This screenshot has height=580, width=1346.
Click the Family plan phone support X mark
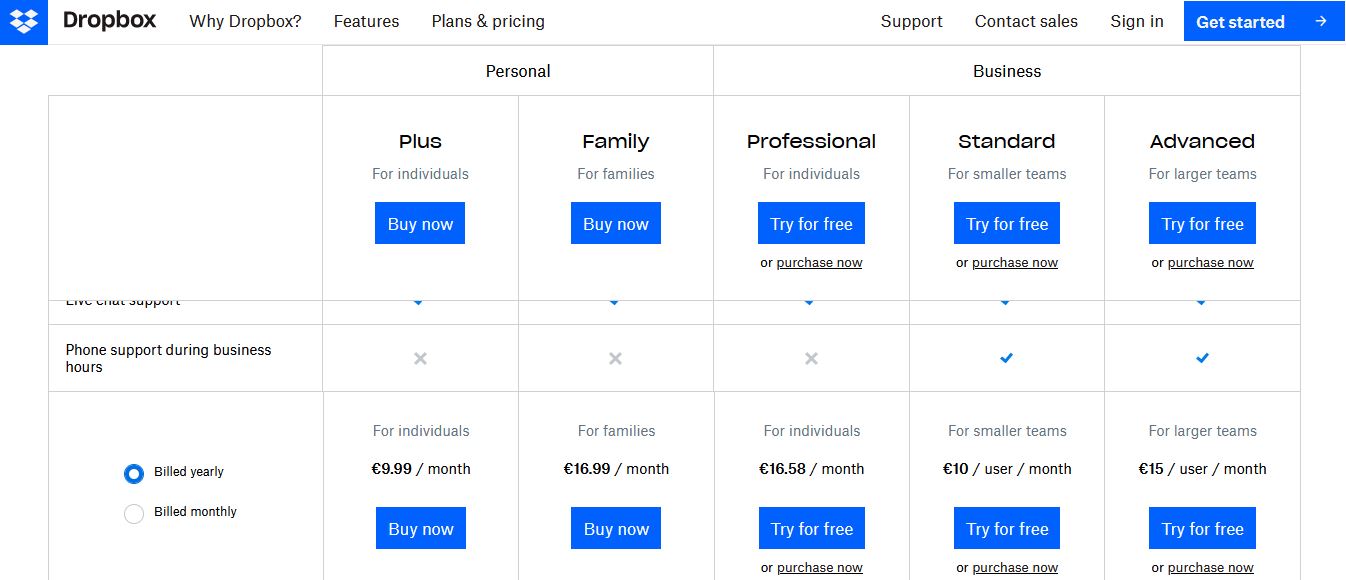(x=615, y=358)
